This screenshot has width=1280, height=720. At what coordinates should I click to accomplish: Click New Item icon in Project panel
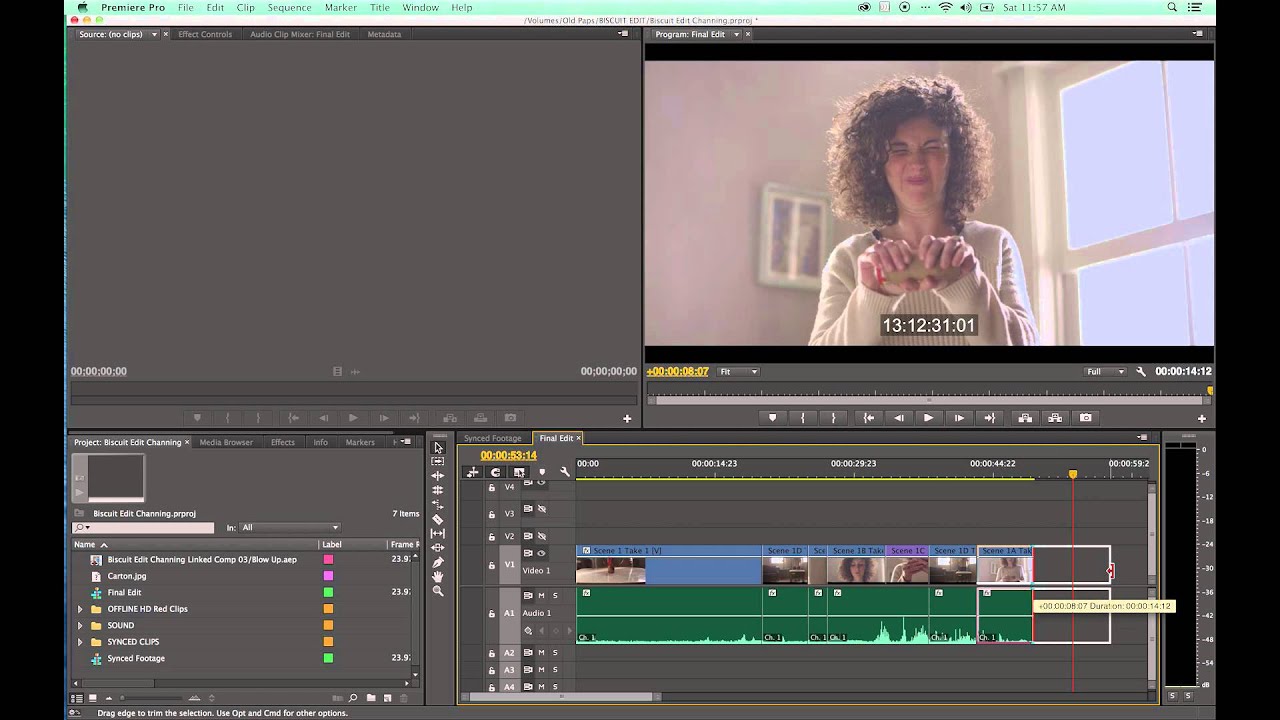coord(387,698)
